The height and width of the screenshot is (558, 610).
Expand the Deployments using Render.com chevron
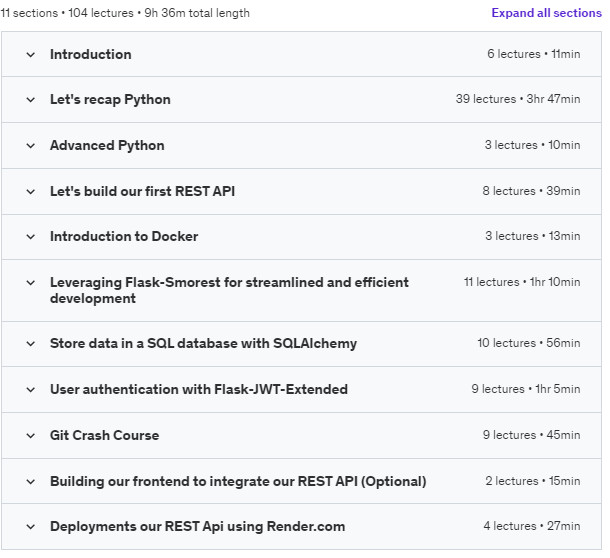point(31,527)
